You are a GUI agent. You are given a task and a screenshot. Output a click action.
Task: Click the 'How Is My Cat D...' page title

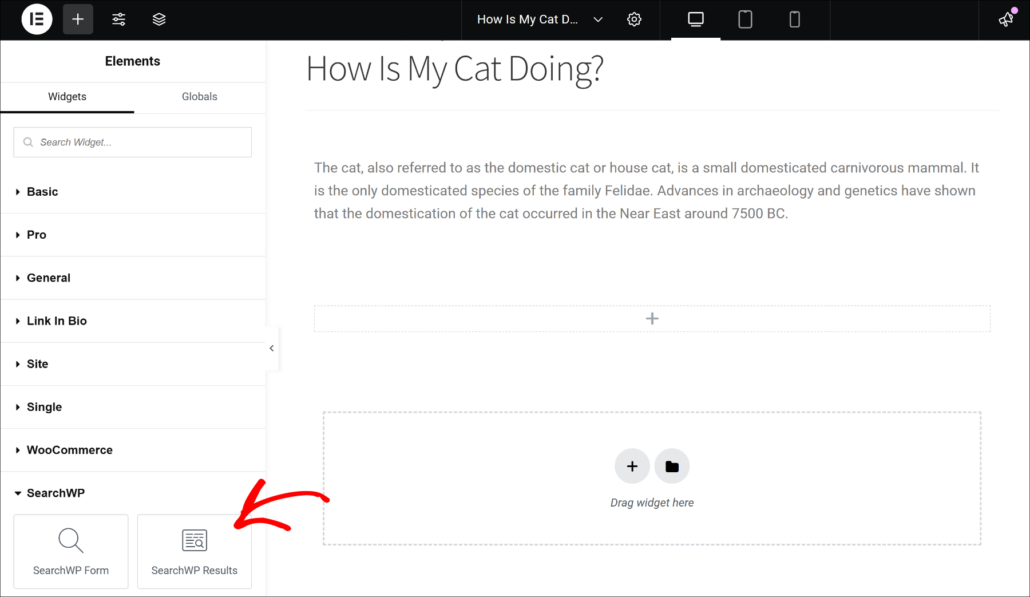(527, 20)
